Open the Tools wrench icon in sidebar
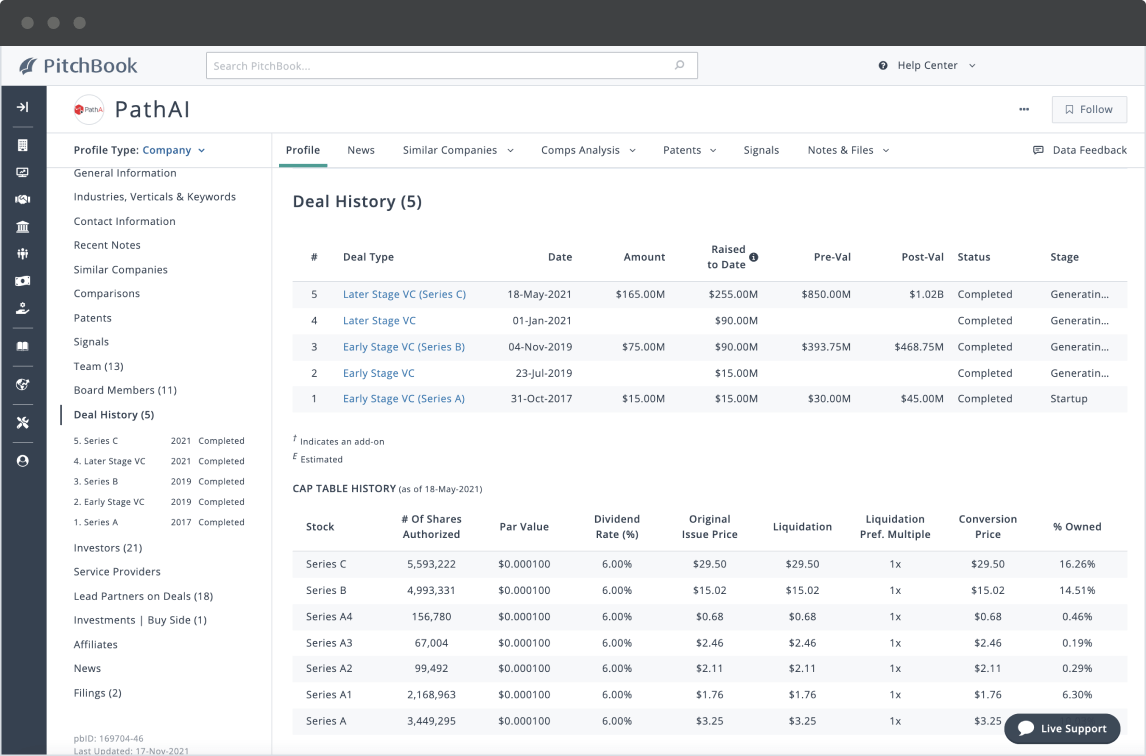1146x756 pixels. click(23, 423)
